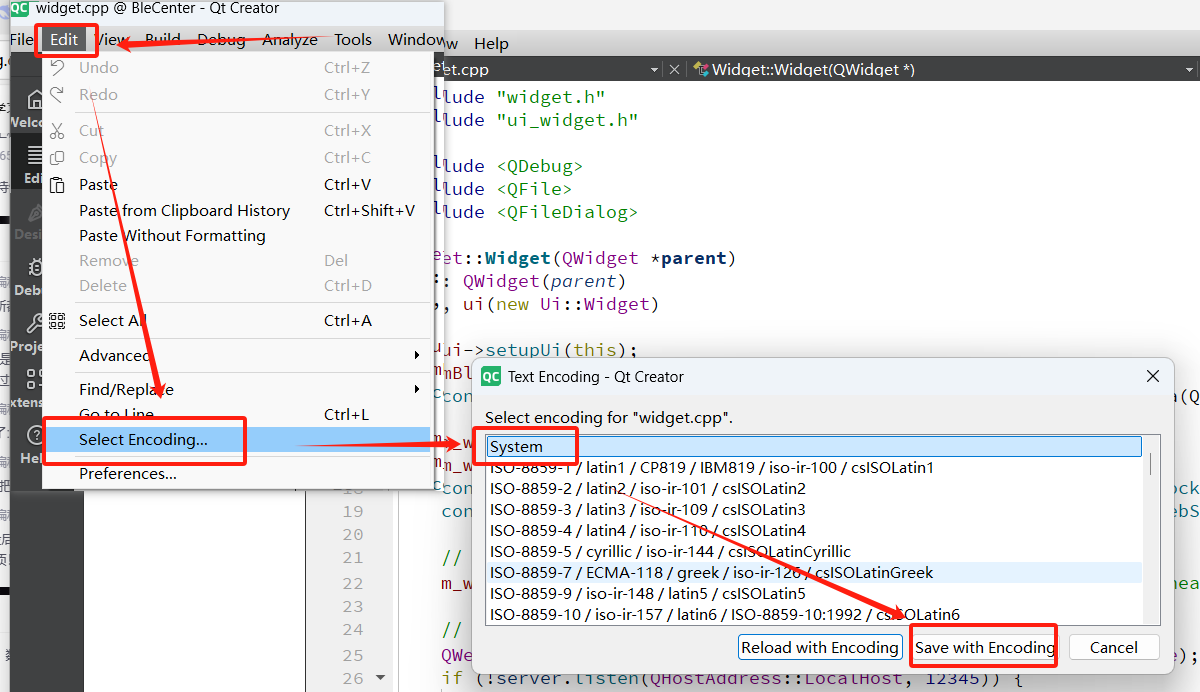Image resolution: width=1200 pixels, height=692 pixels.
Task: Open the Welcome mode in the sidebar
Action: 27,109
